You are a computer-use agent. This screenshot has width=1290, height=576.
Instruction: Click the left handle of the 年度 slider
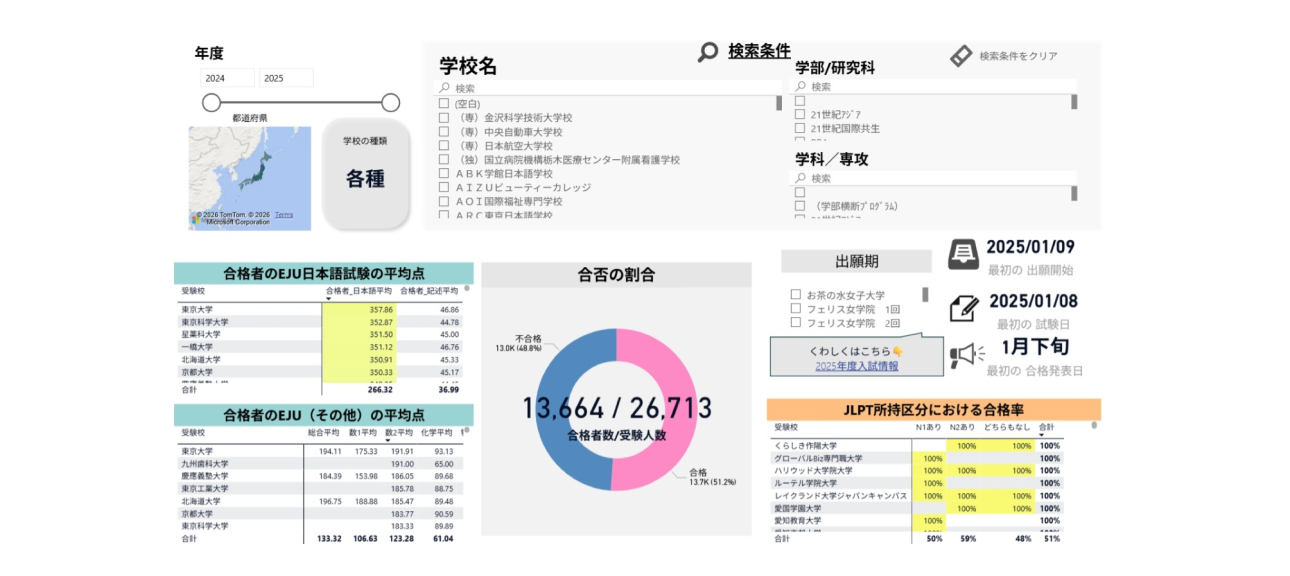coord(211,102)
